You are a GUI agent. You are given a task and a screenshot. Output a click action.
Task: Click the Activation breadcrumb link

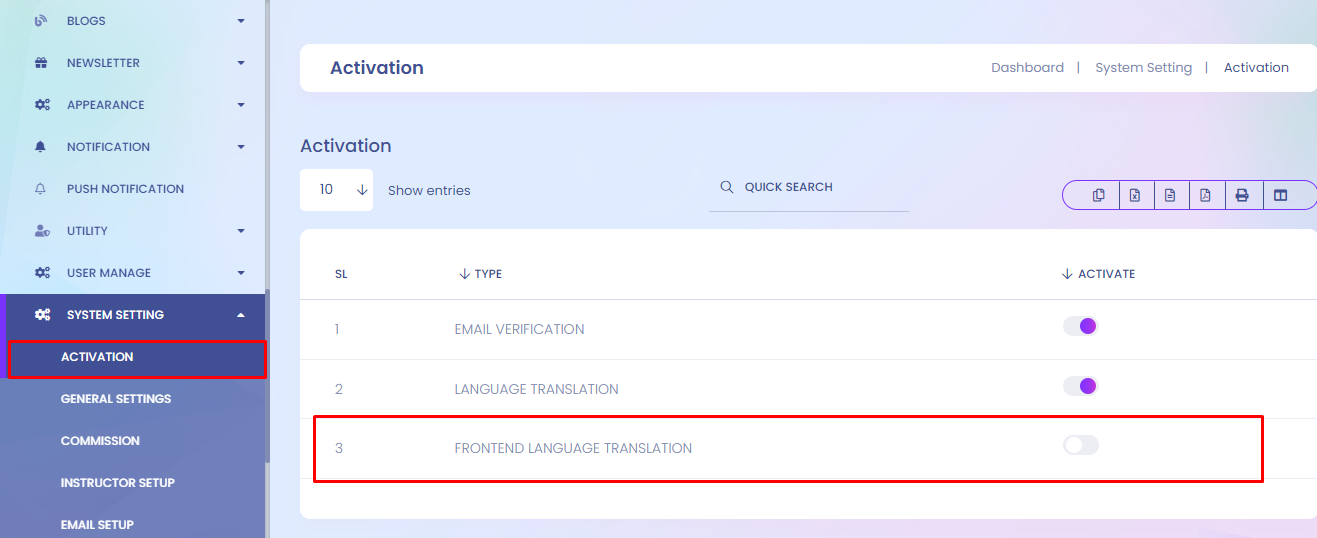tap(1256, 68)
